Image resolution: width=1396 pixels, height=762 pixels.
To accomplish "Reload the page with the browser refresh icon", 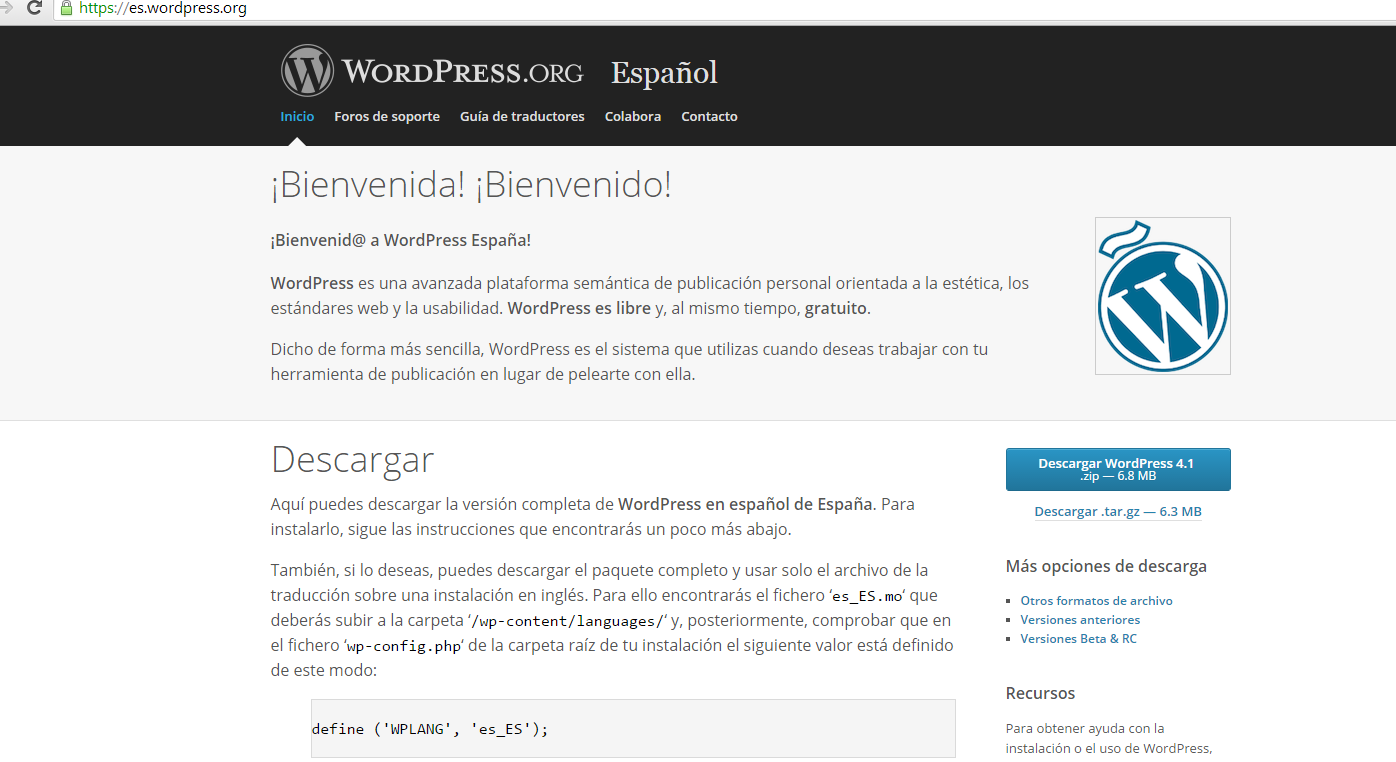I will click(x=34, y=8).
